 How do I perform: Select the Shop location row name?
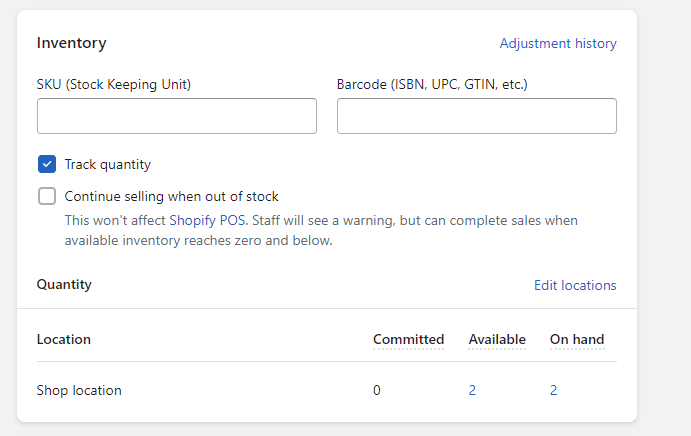click(x=79, y=390)
